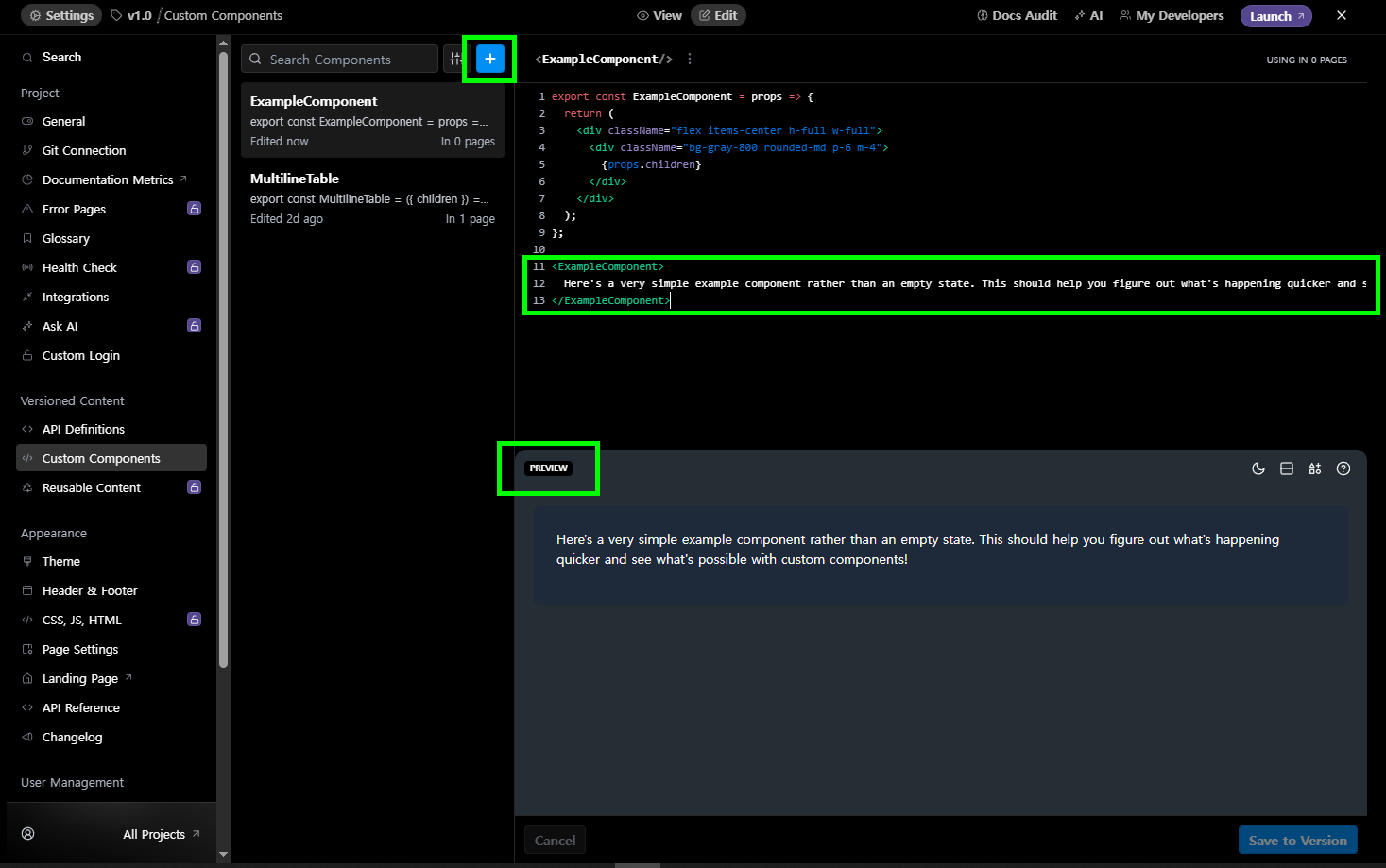The image size is (1386, 868).
Task: Click the shapes-plus icon in the preview toolbar
Action: pos(1314,468)
